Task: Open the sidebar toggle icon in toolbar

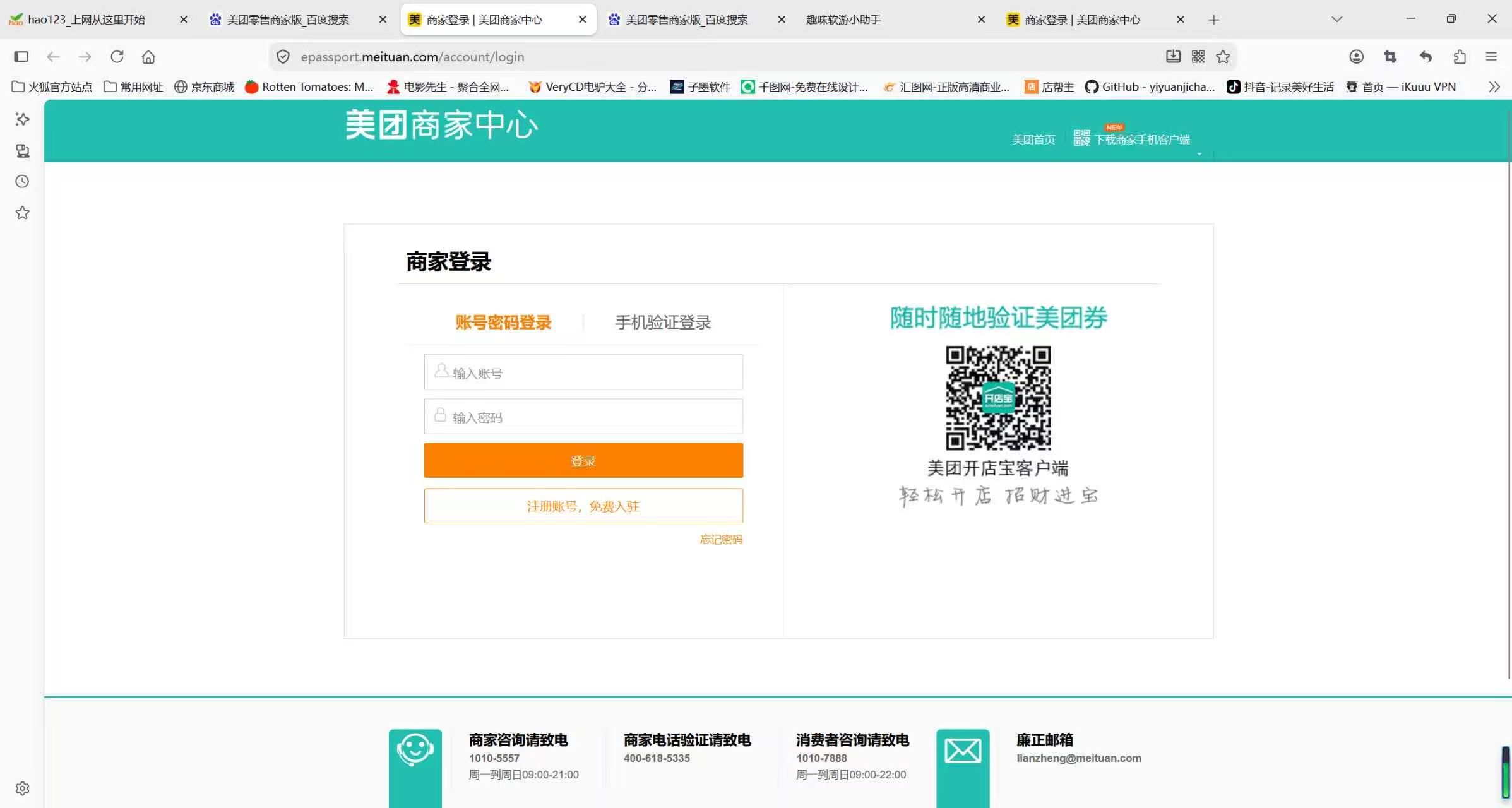Action: [x=21, y=57]
